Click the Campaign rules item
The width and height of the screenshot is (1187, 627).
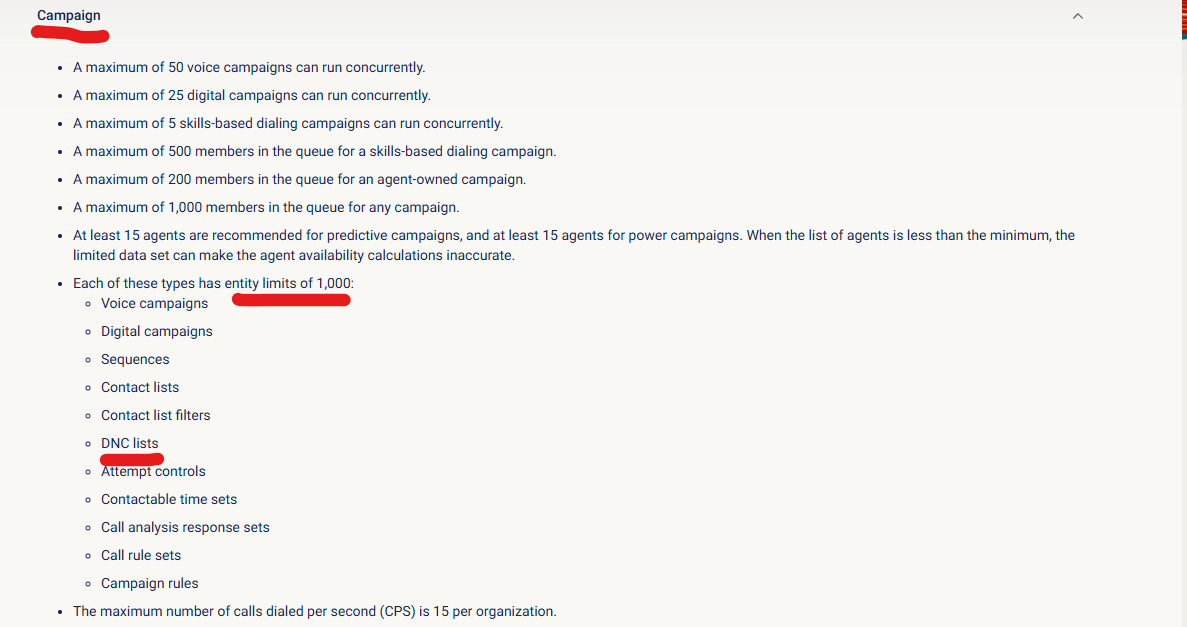point(150,583)
